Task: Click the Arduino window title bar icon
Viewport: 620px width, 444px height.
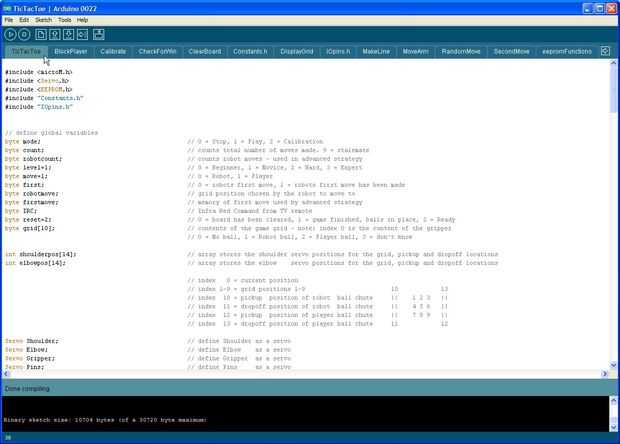Action: click(7, 8)
